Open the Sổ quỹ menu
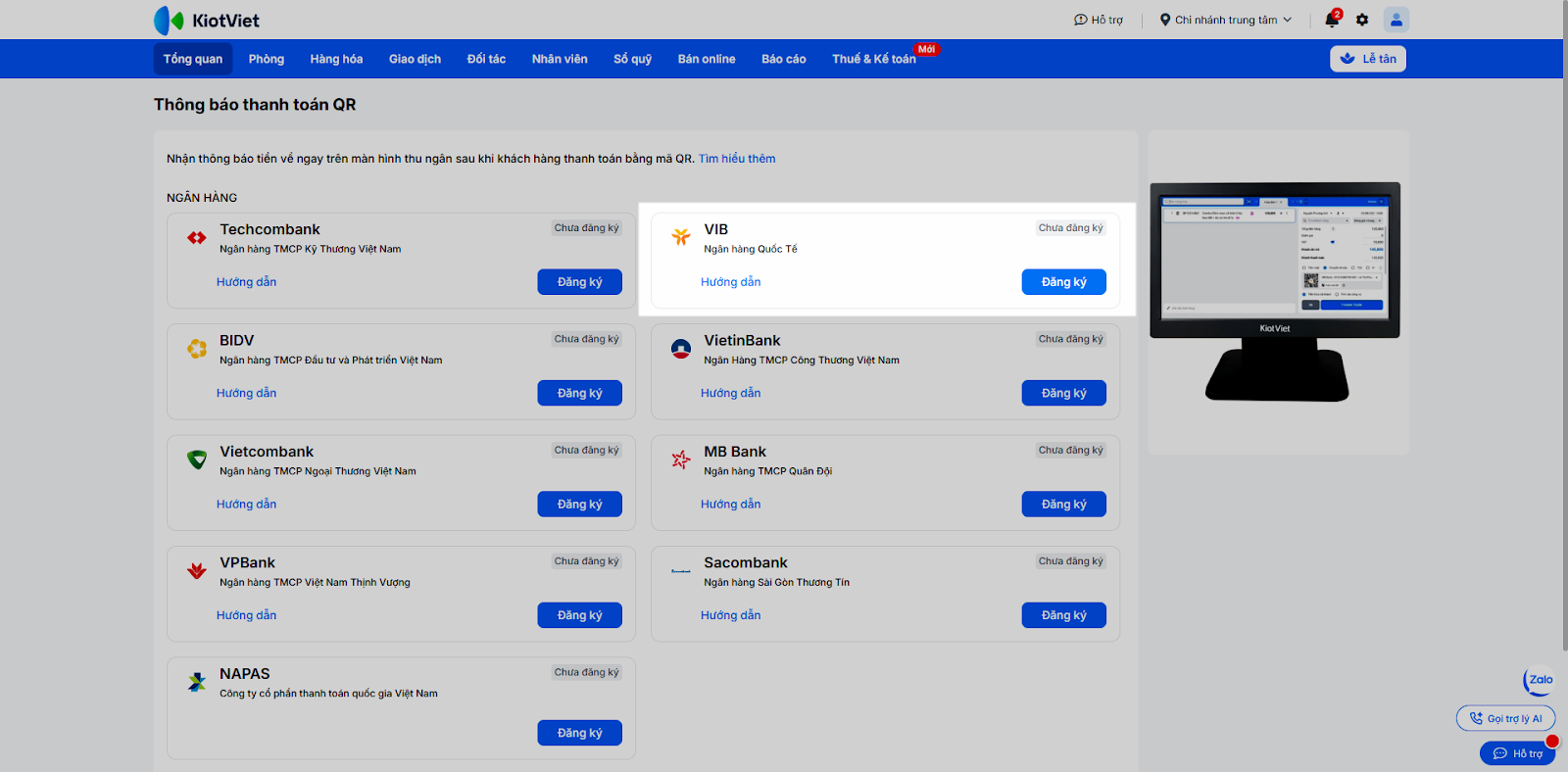Image resolution: width=1568 pixels, height=772 pixels. 633,59
